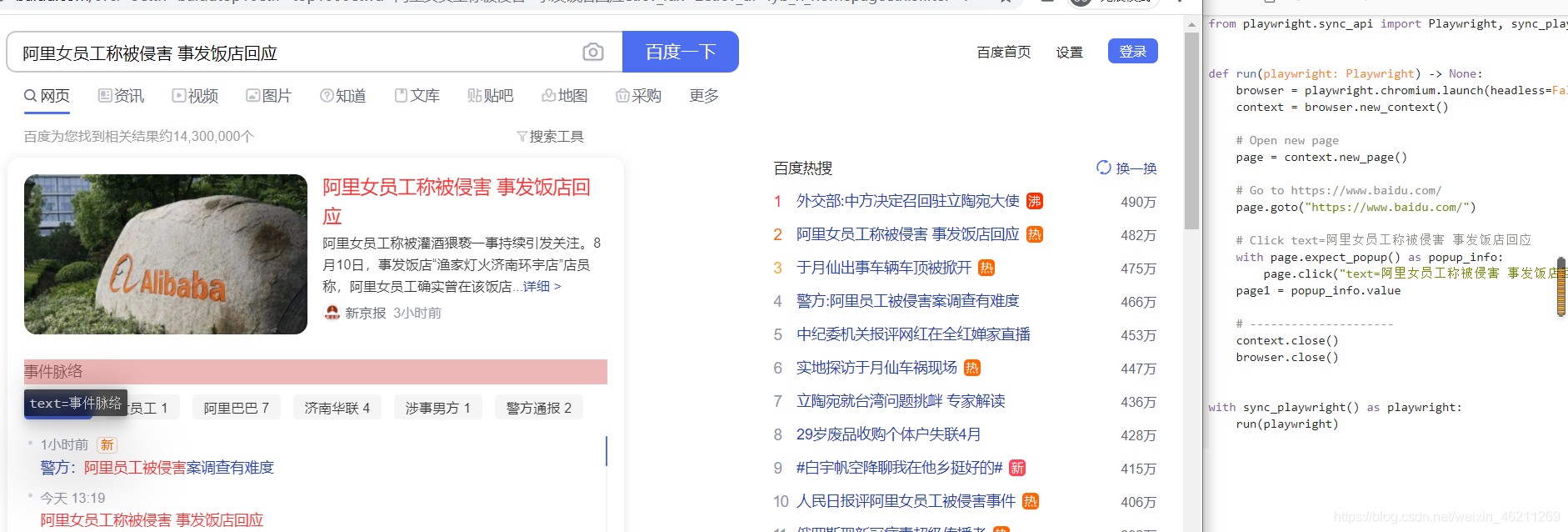This screenshot has width=1568, height=532.
Task: Open the 百度首页 link
Action: pyautogui.click(x=1004, y=52)
